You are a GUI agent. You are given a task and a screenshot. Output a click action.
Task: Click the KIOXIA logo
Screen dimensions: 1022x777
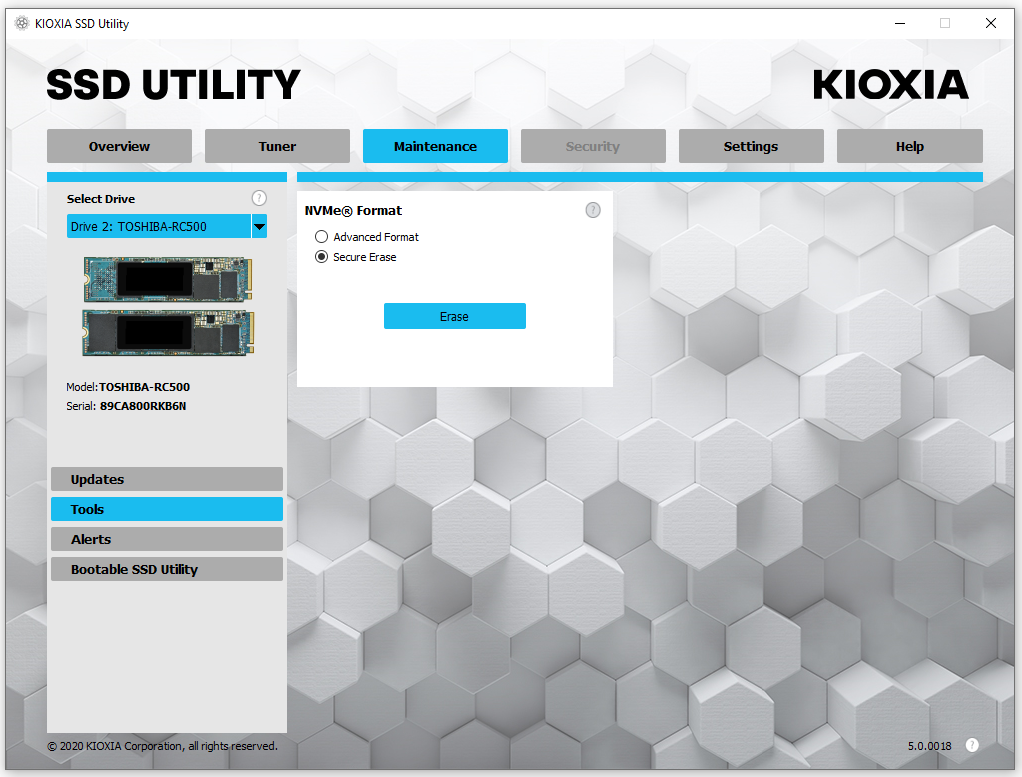pyautogui.click(x=890, y=85)
